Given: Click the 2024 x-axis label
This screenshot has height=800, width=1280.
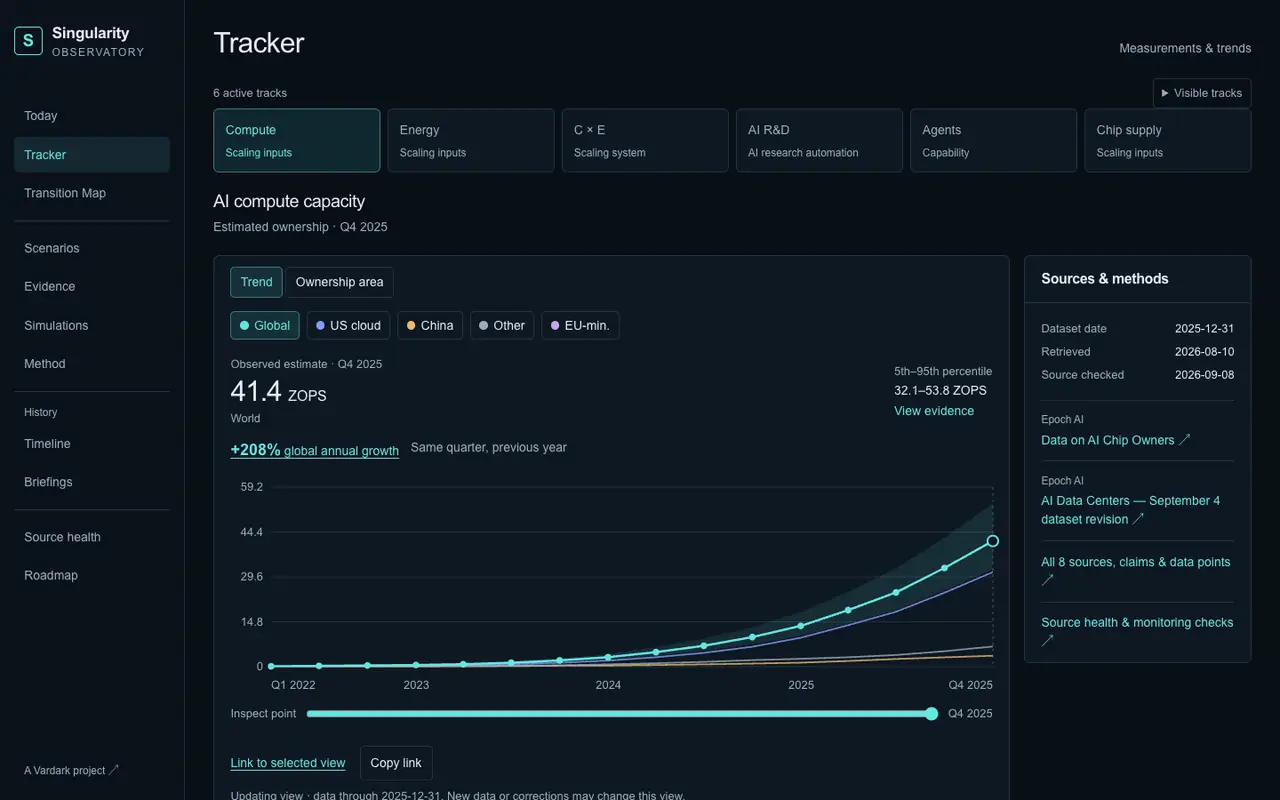Looking at the screenshot, I should [608, 685].
